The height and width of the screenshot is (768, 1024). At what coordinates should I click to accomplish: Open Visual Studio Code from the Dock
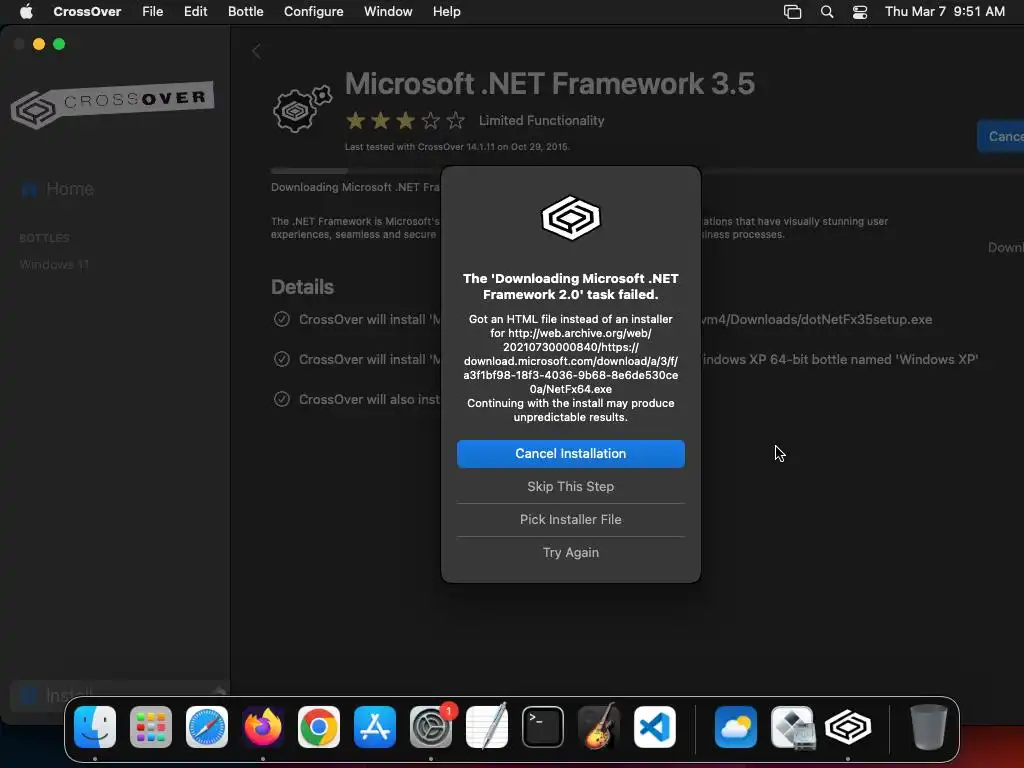654,727
